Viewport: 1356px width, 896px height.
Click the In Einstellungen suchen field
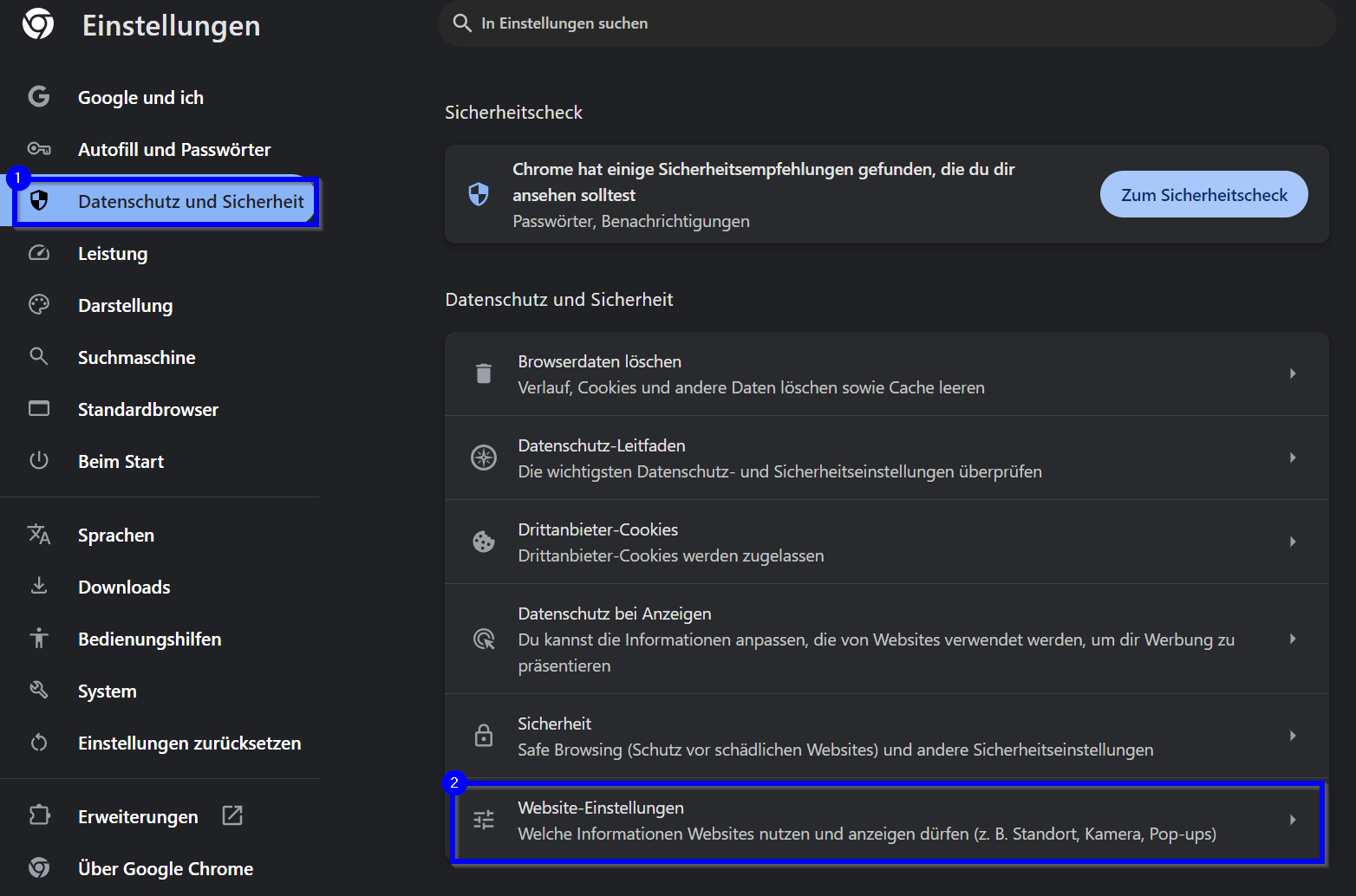884,23
